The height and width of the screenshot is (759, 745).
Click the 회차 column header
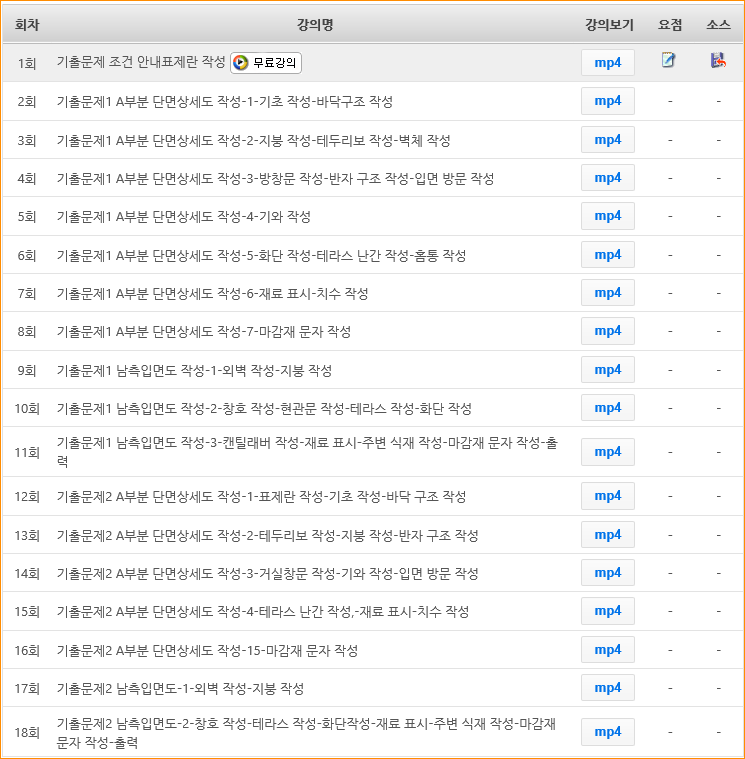pos(27,24)
